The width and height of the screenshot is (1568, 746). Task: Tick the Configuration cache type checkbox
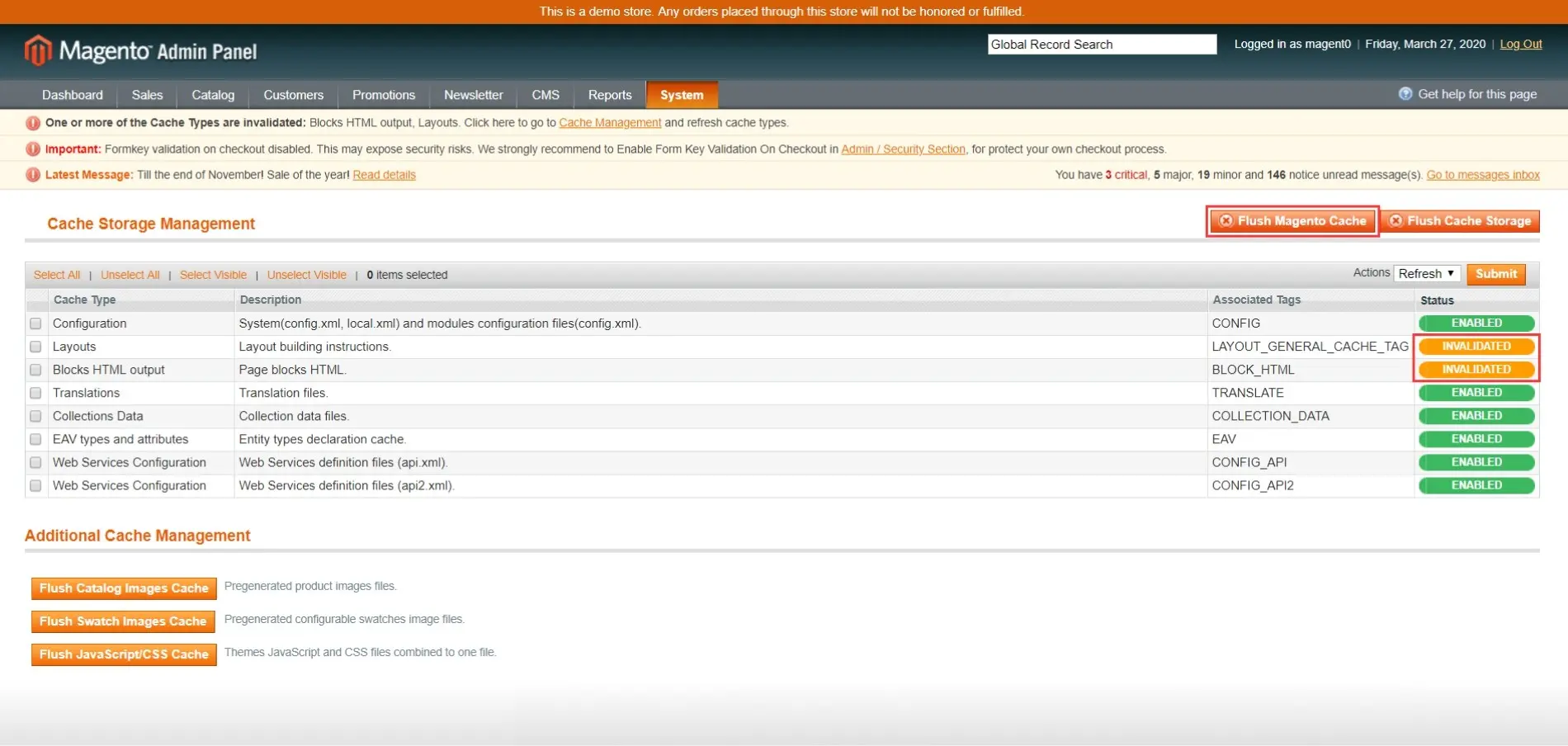[35, 323]
